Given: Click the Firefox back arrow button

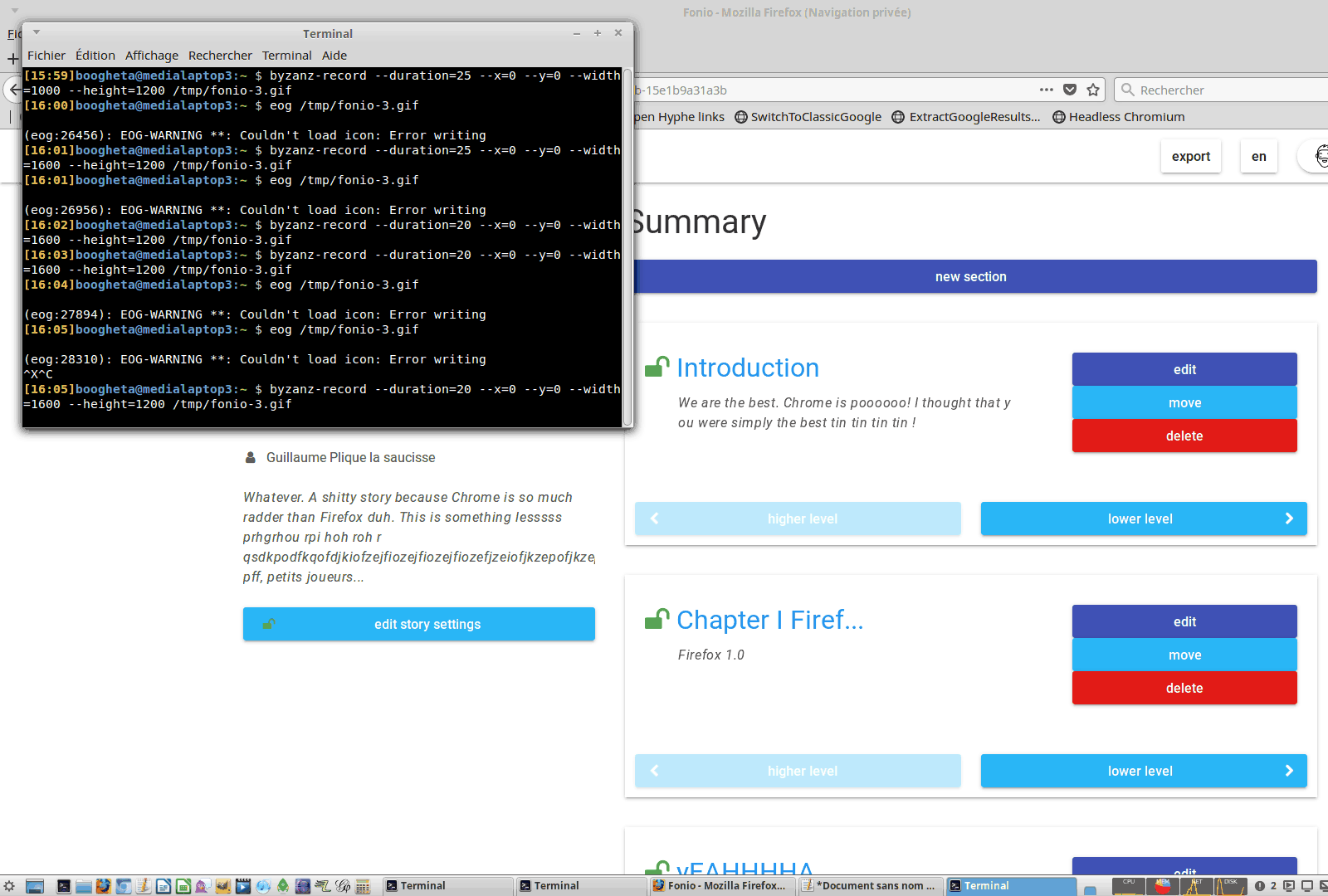Looking at the screenshot, I should tap(14, 90).
